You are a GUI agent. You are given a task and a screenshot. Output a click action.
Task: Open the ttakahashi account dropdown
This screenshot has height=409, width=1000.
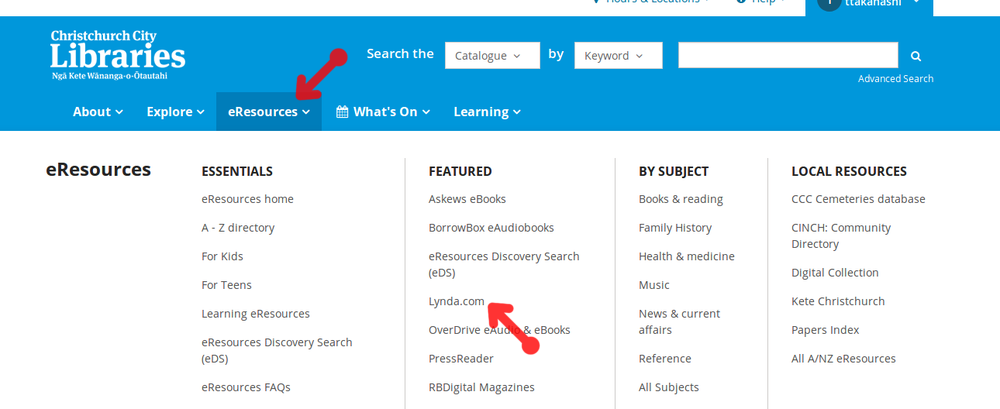click(x=869, y=4)
